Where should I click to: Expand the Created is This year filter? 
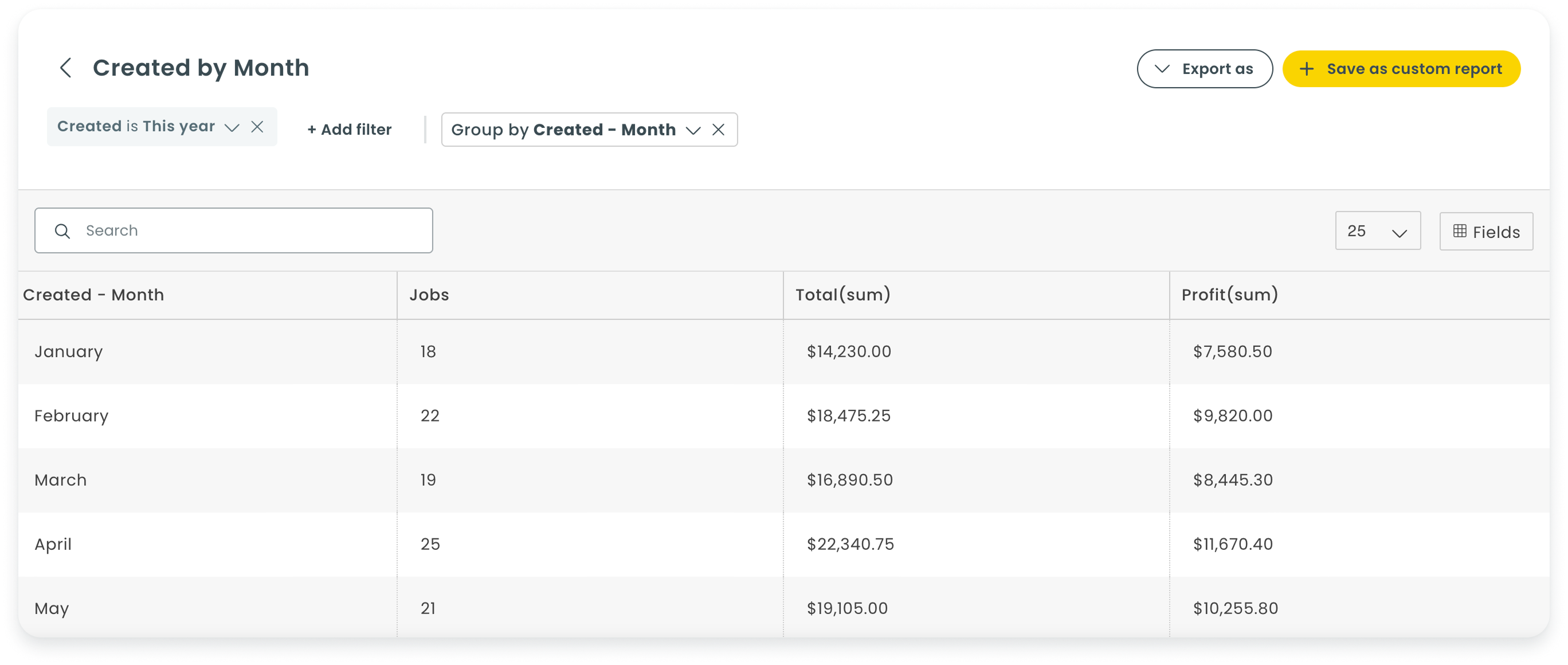tap(232, 127)
